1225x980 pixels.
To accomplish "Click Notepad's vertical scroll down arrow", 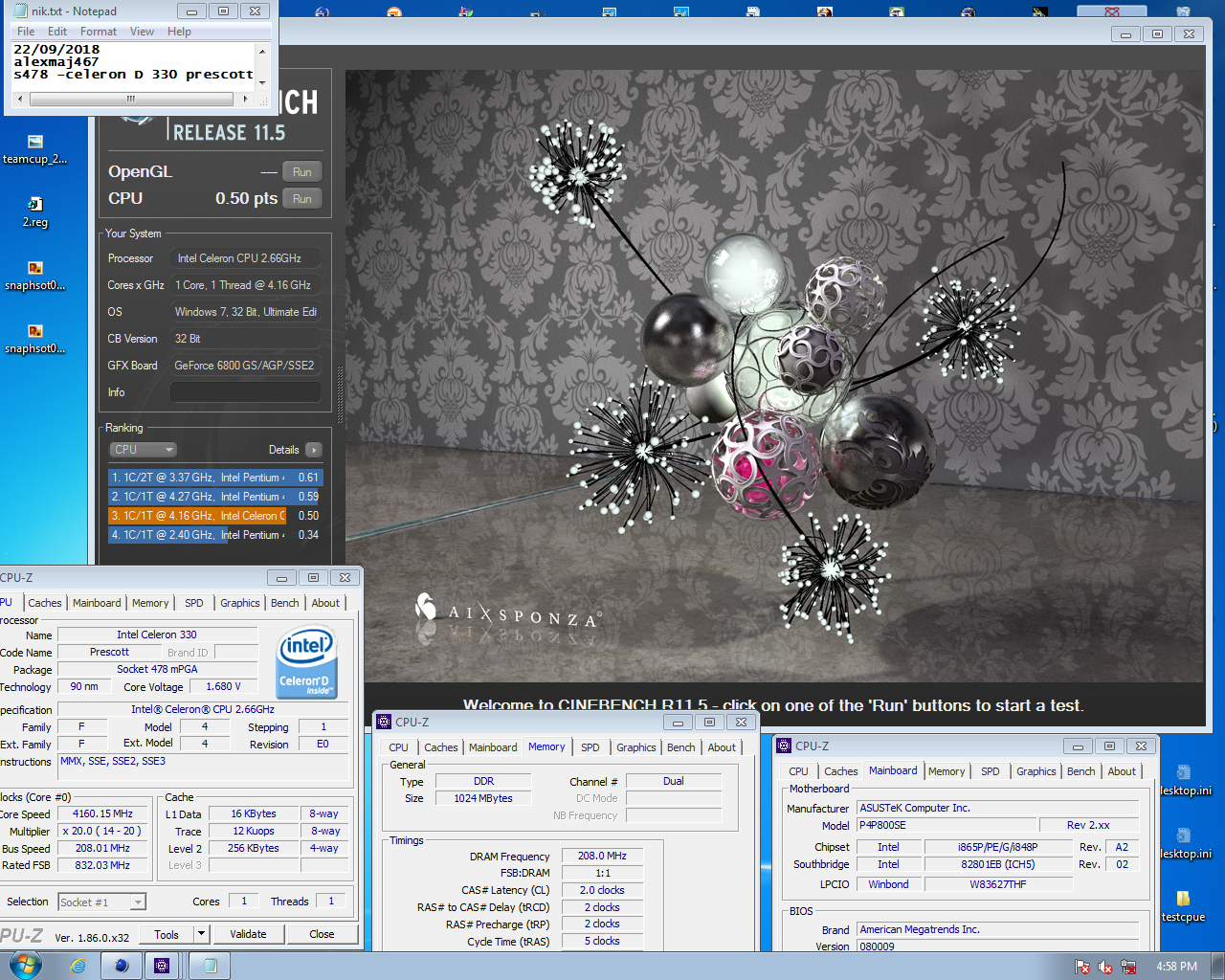I will point(262,82).
